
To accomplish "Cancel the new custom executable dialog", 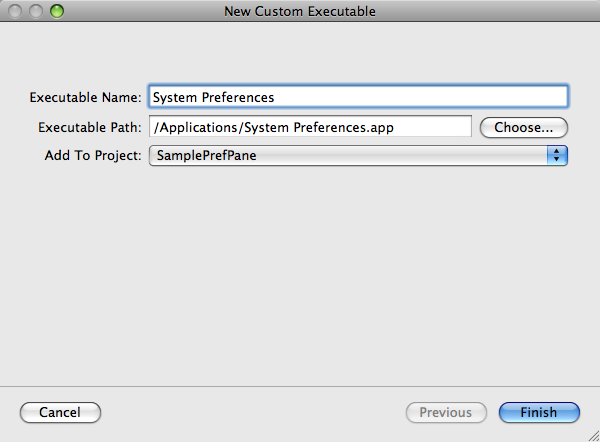I will click(x=60, y=412).
